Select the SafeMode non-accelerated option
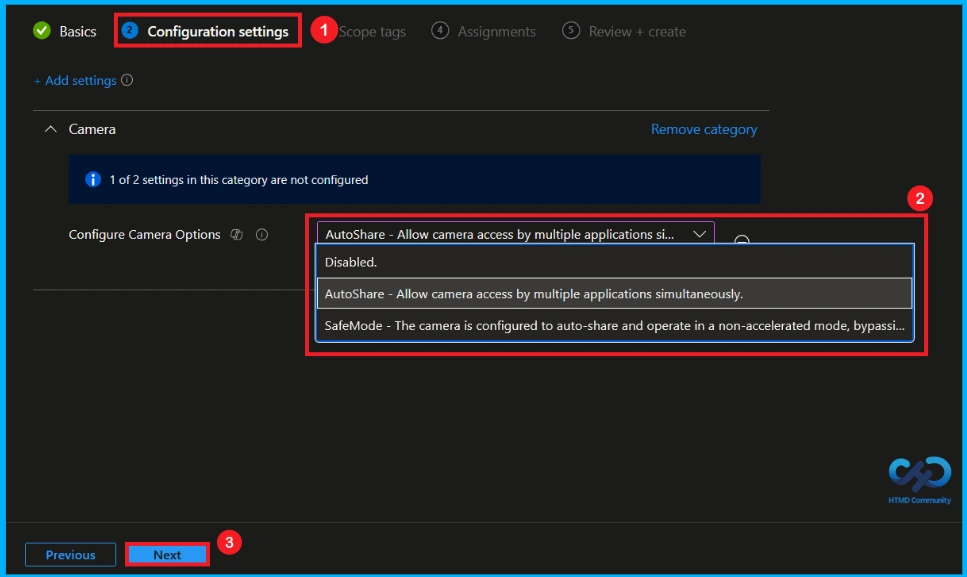This screenshot has height=577, width=967. (x=614, y=325)
